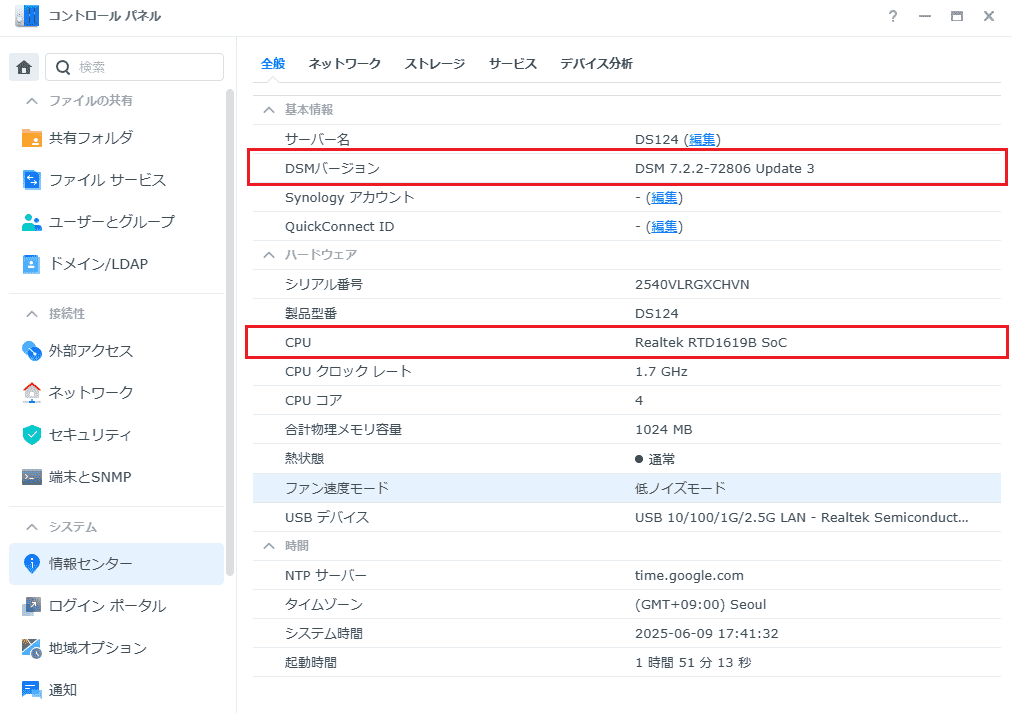
Task: Open ネットワーク sidebar icon
Action: (32, 393)
